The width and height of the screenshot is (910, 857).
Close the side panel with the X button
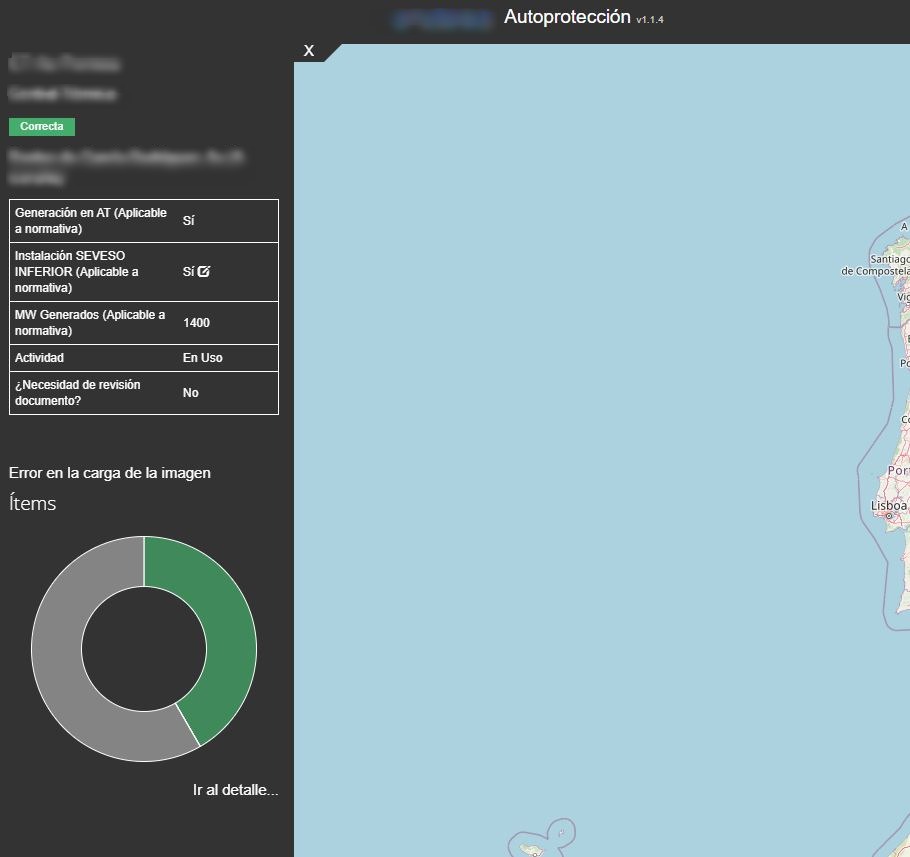pos(309,50)
